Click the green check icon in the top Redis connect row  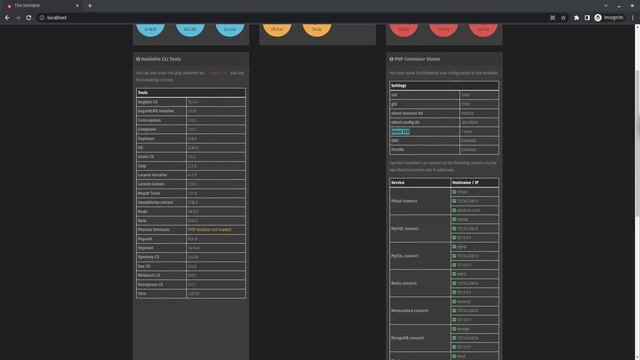[x=454, y=274]
